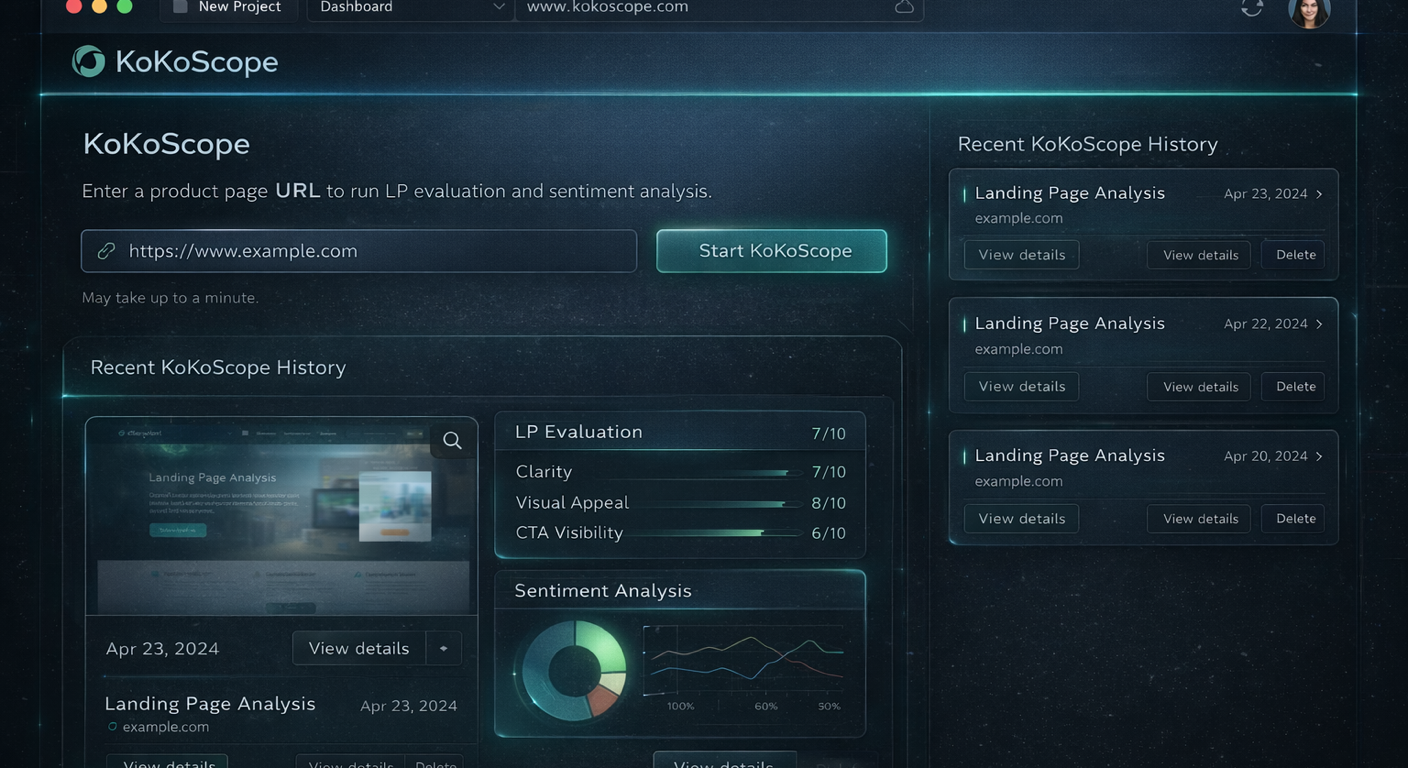The width and height of the screenshot is (1408, 768).
Task: Click the magnifier icon on the screenshot preview
Action: [452, 440]
